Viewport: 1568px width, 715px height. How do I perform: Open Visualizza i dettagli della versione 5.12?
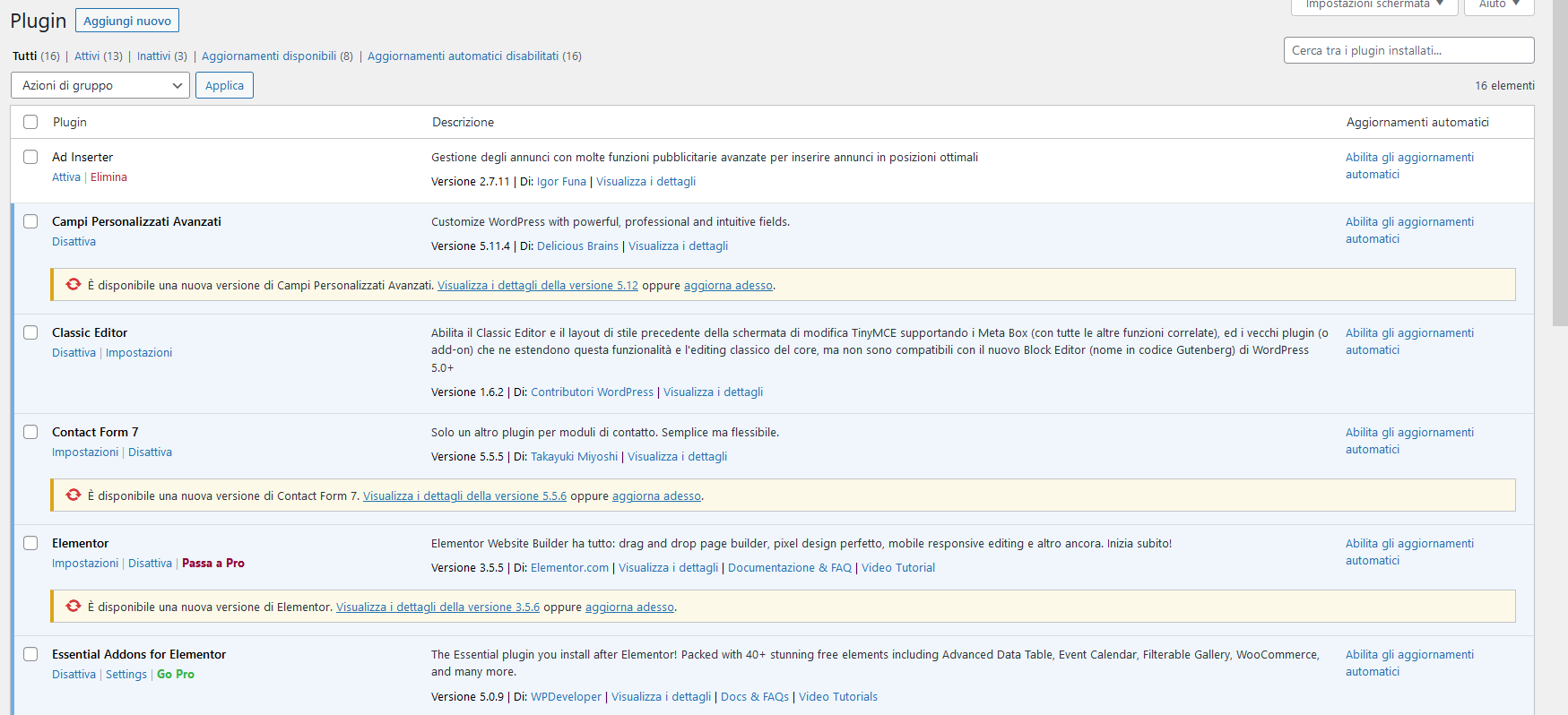coord(538,286)
